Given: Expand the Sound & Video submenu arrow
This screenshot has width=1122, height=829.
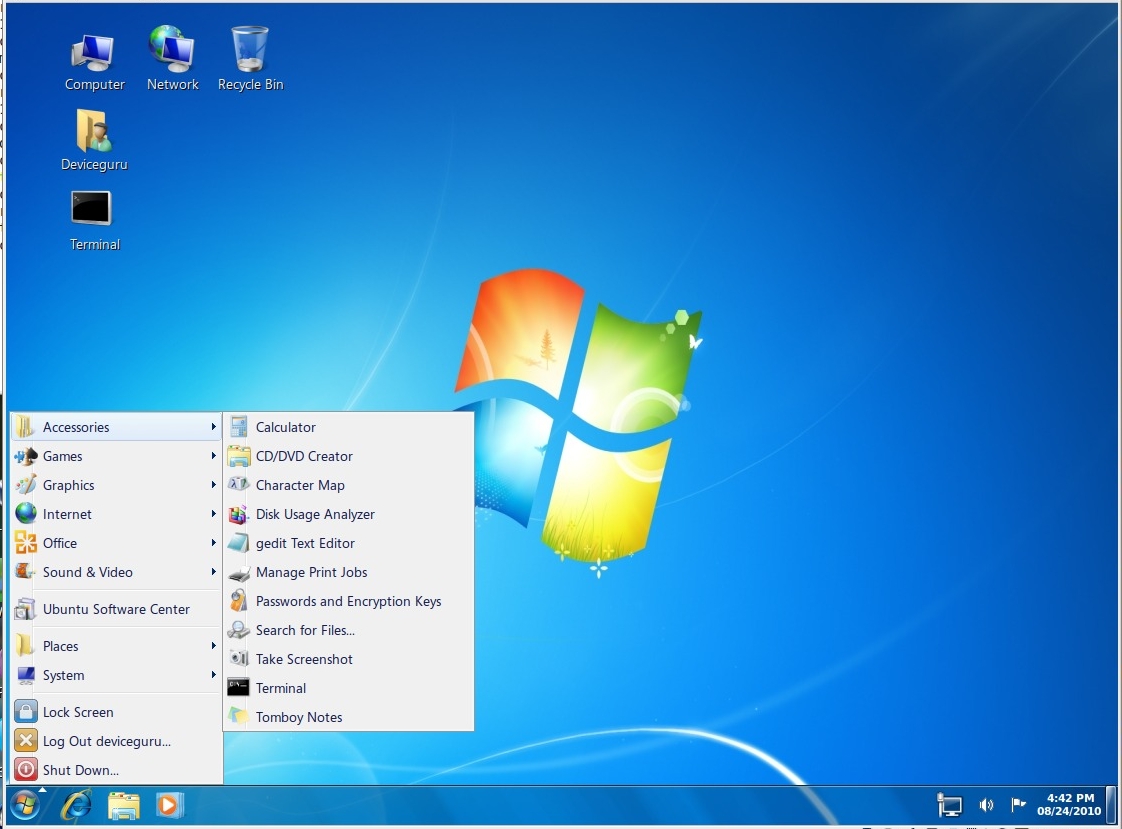Looking at the screenshot, I should point(213,572).
